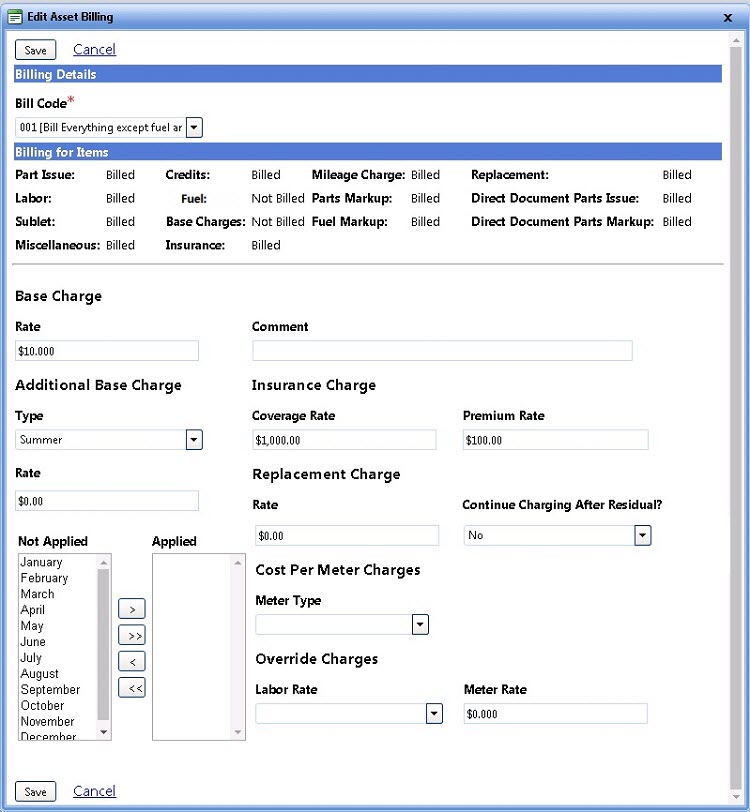The height and width of the screenshot is (812, 750).
Task: Click the Replacement Charge Rate field
Action: tap(347, 535)
